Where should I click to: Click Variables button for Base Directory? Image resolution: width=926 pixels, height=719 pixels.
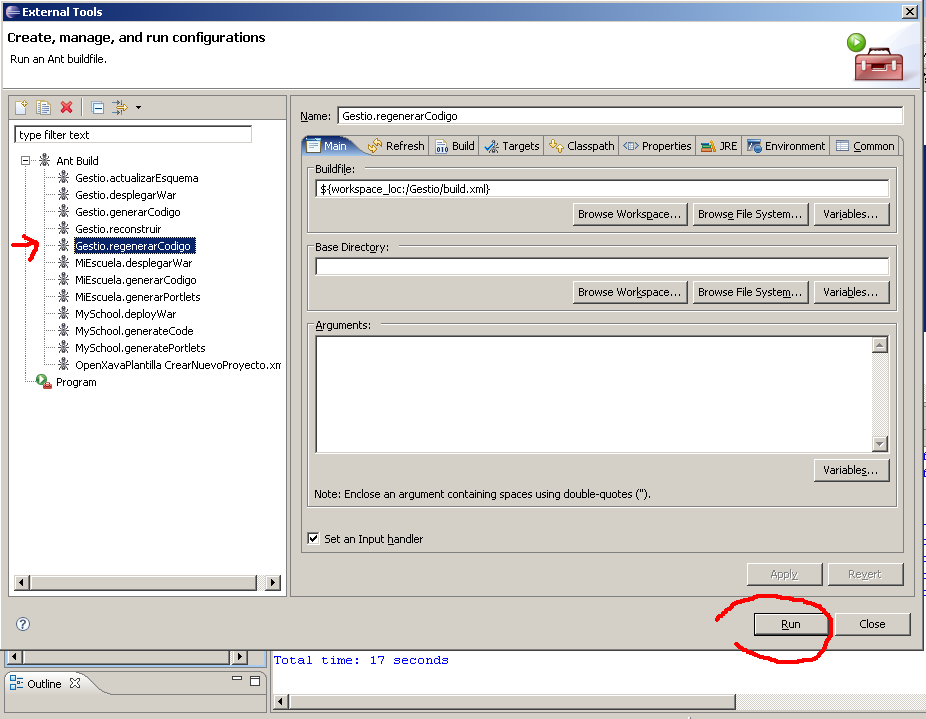851,292
